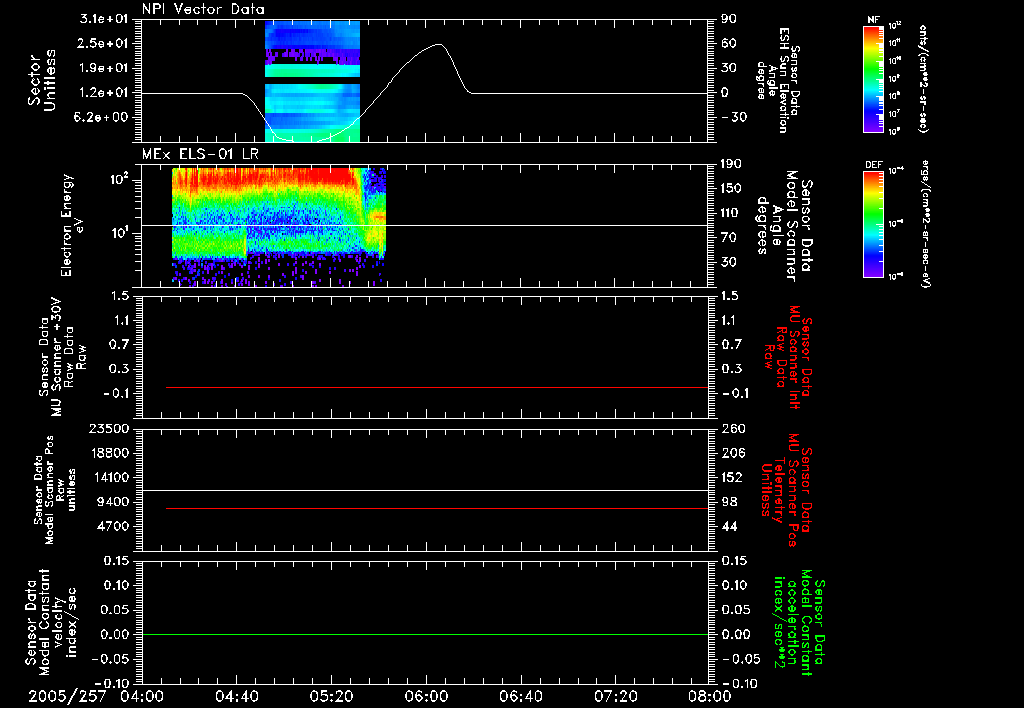The image size is (1024, 708).
Task: Click the peak of the sun elevation curve
Action: 440,44
